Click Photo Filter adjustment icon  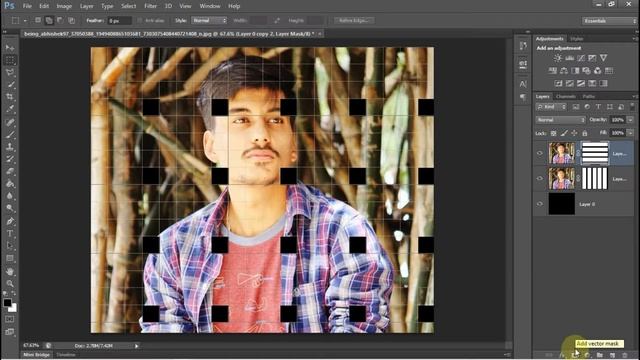586,71
